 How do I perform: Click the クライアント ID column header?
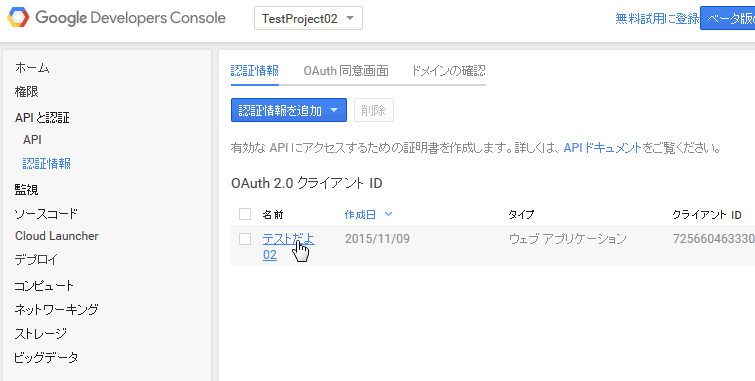(706, 215)
